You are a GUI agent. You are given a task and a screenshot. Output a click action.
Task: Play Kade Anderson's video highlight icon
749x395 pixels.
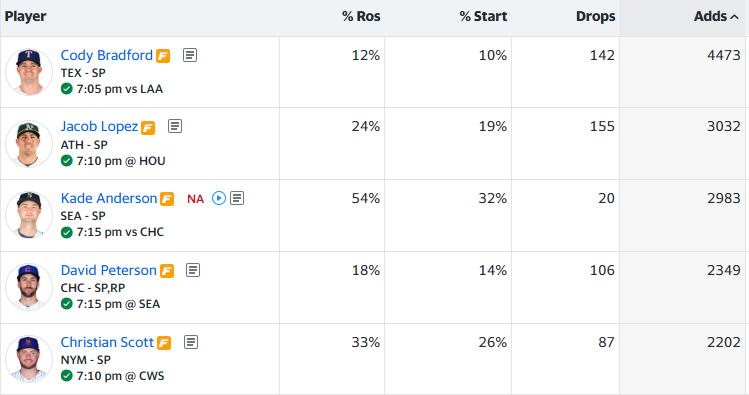[219, 198]
